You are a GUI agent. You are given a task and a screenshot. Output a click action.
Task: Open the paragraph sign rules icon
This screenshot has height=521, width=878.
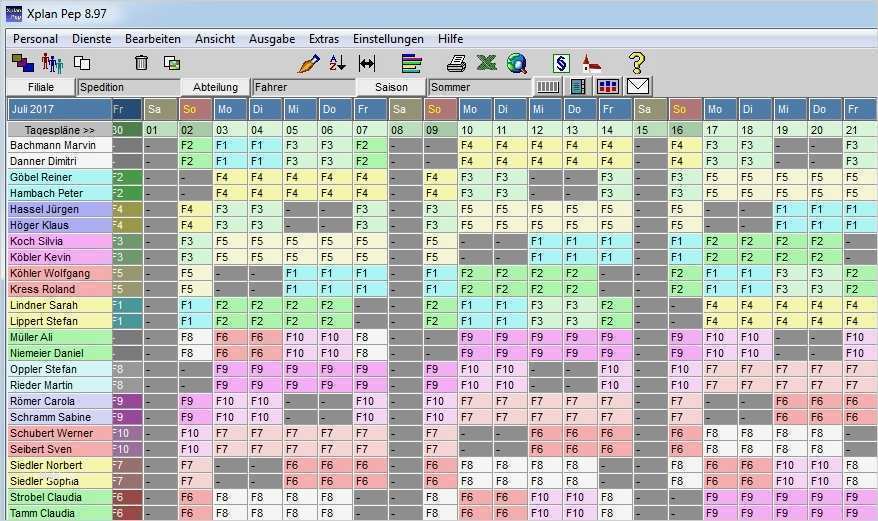point(561,63)
